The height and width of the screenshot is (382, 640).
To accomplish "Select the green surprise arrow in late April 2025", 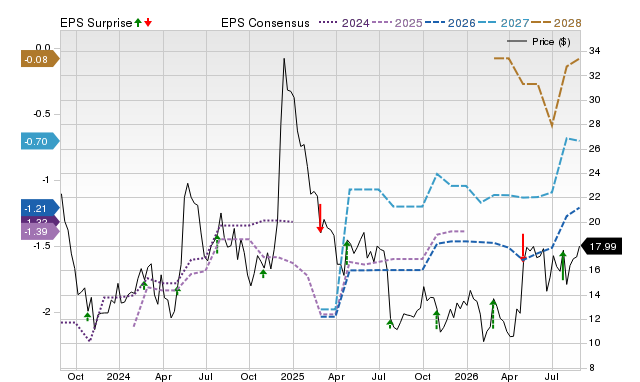I will tap(347, 253).
